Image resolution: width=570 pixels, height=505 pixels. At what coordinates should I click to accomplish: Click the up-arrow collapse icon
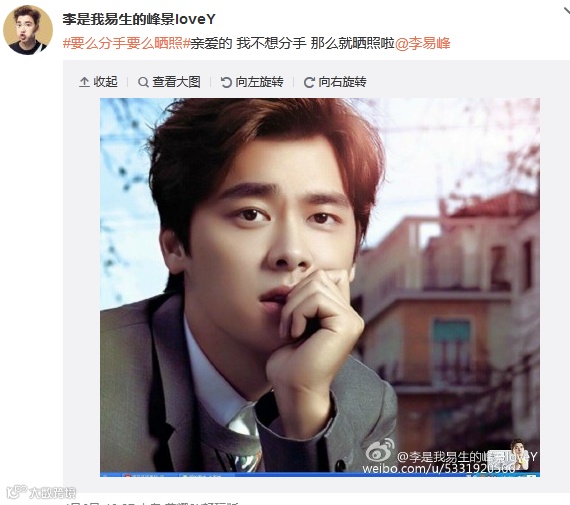tap(84, 82)
